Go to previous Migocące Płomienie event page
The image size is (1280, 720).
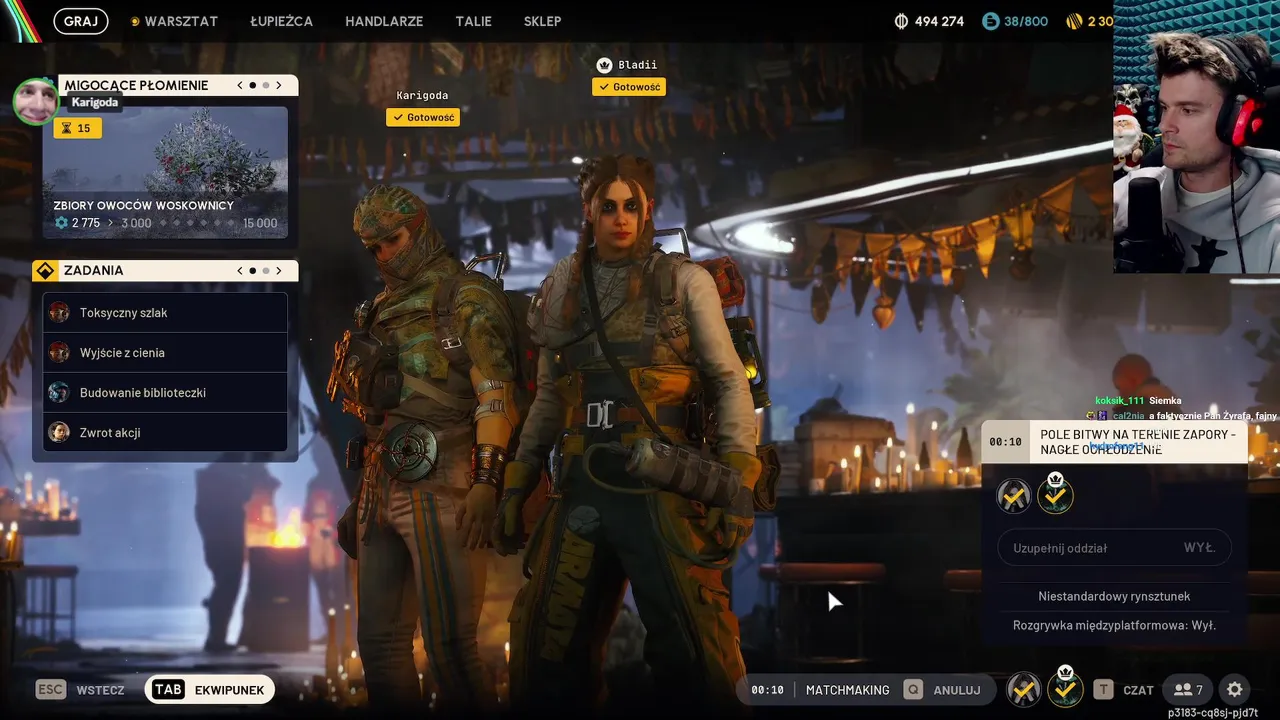click(x=240, y=85)
